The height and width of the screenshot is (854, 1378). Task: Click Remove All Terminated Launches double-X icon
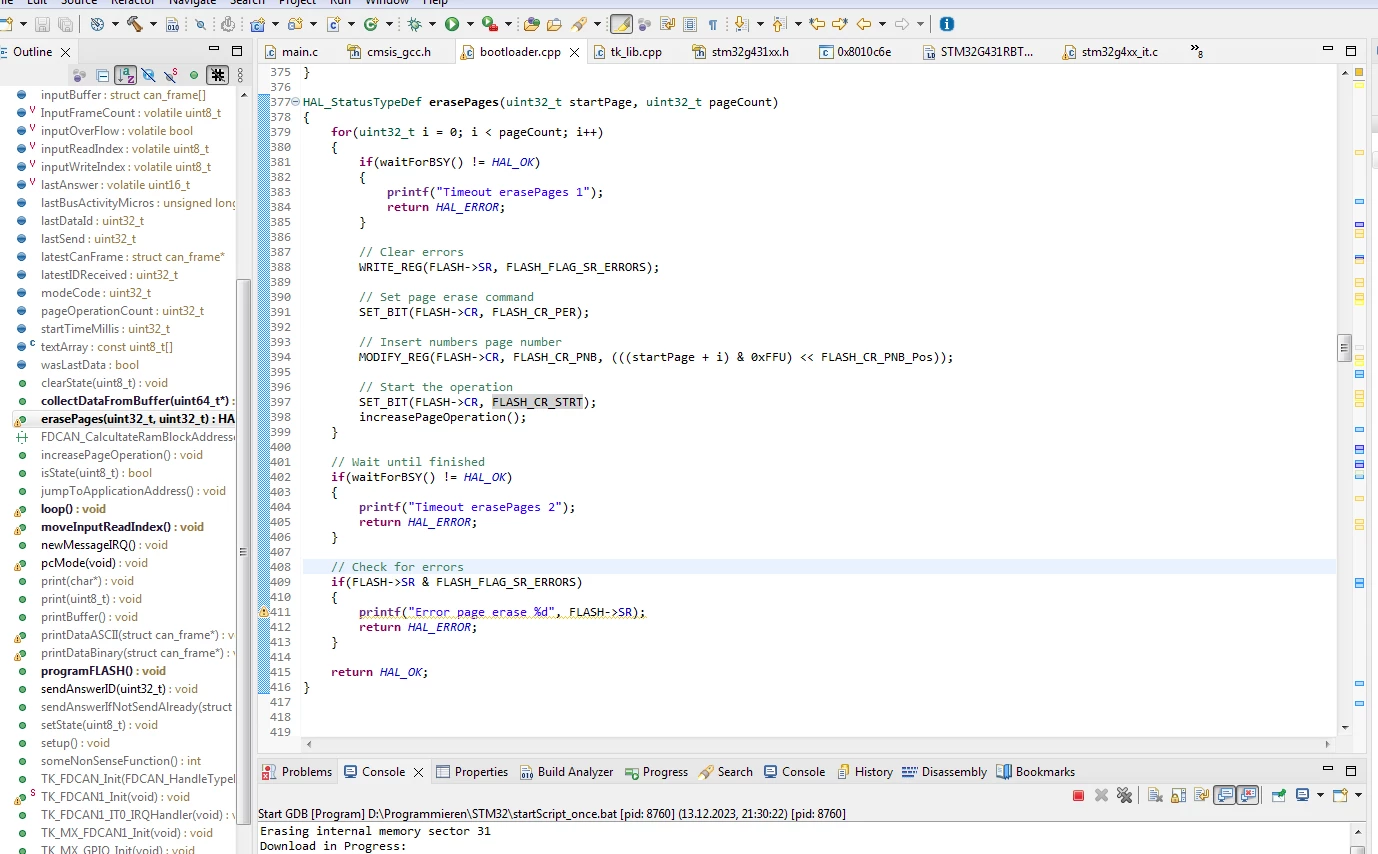click(1124, 796)
